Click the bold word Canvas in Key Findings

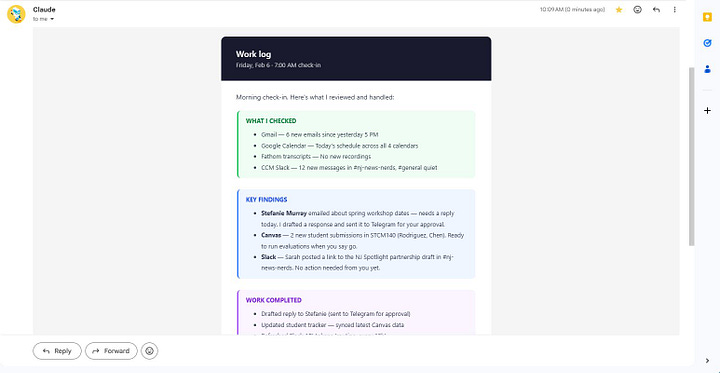coord(271,235)
